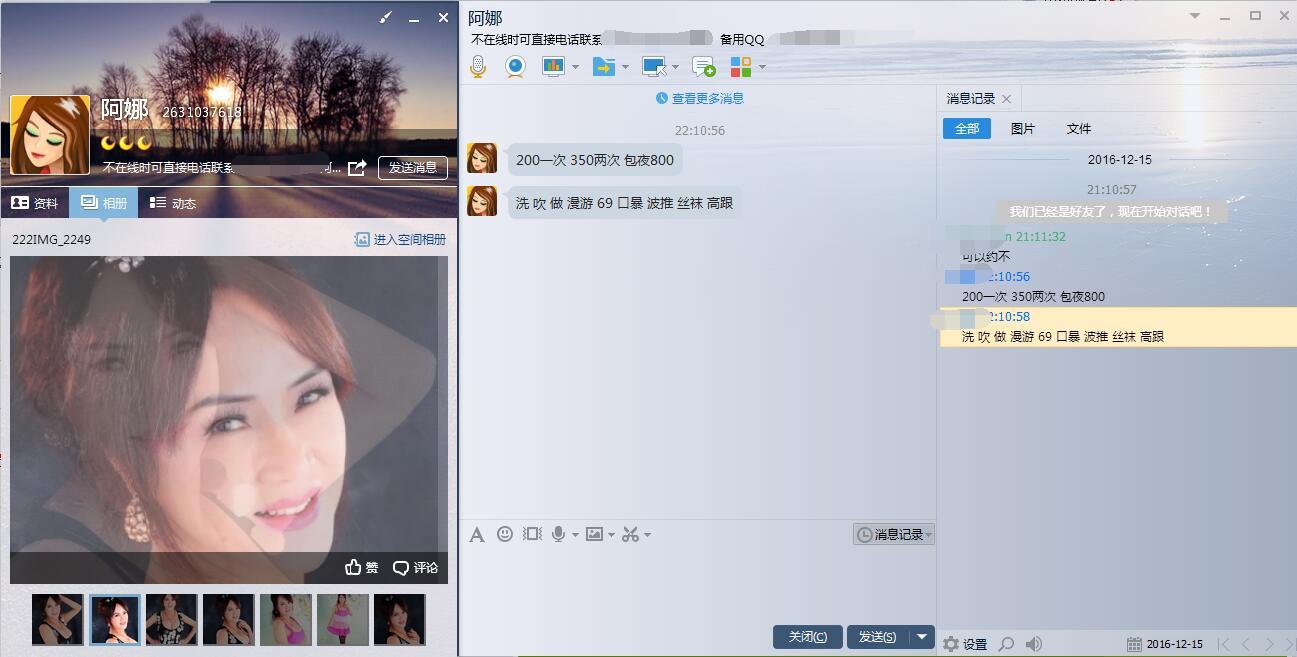Click the send file folder icon

[x=603, y=67]
